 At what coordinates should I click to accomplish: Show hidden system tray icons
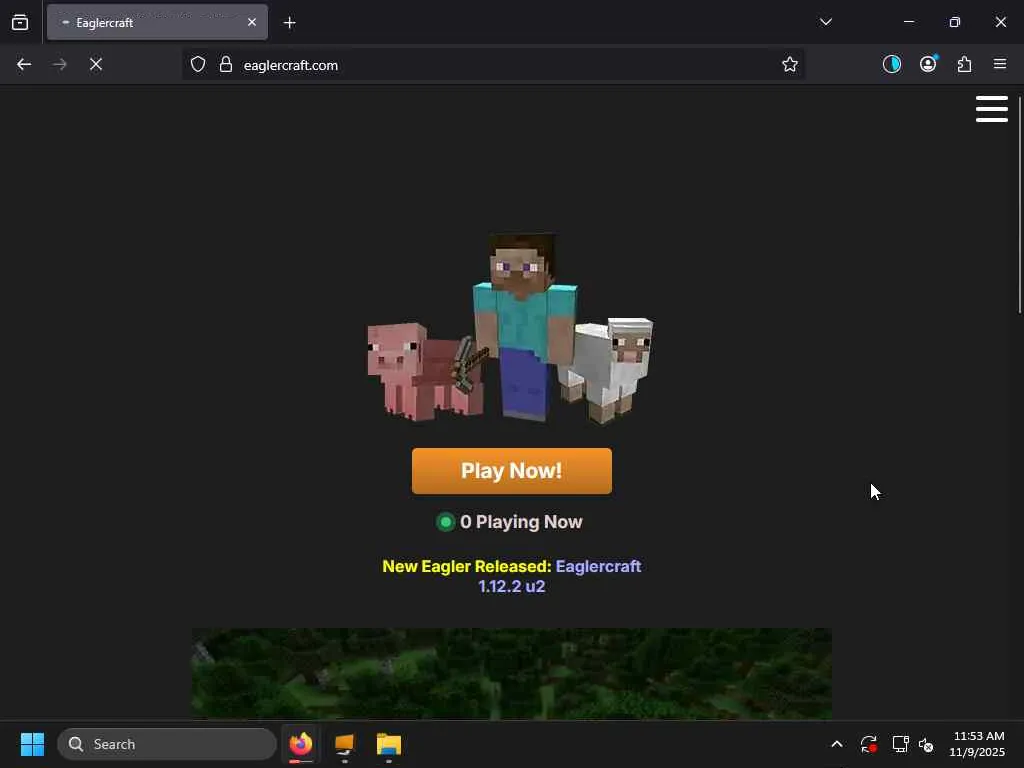(837, 744)
